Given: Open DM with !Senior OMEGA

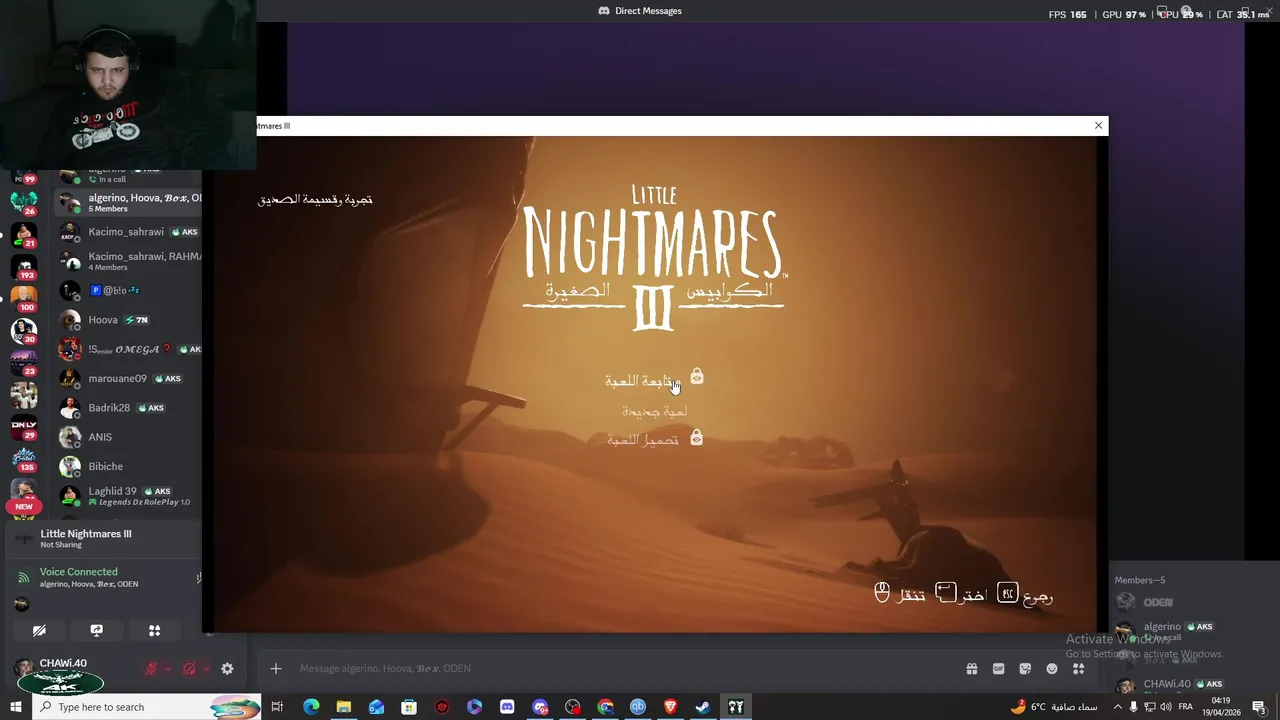Looking at the screenshot, I should coord(128,349).
